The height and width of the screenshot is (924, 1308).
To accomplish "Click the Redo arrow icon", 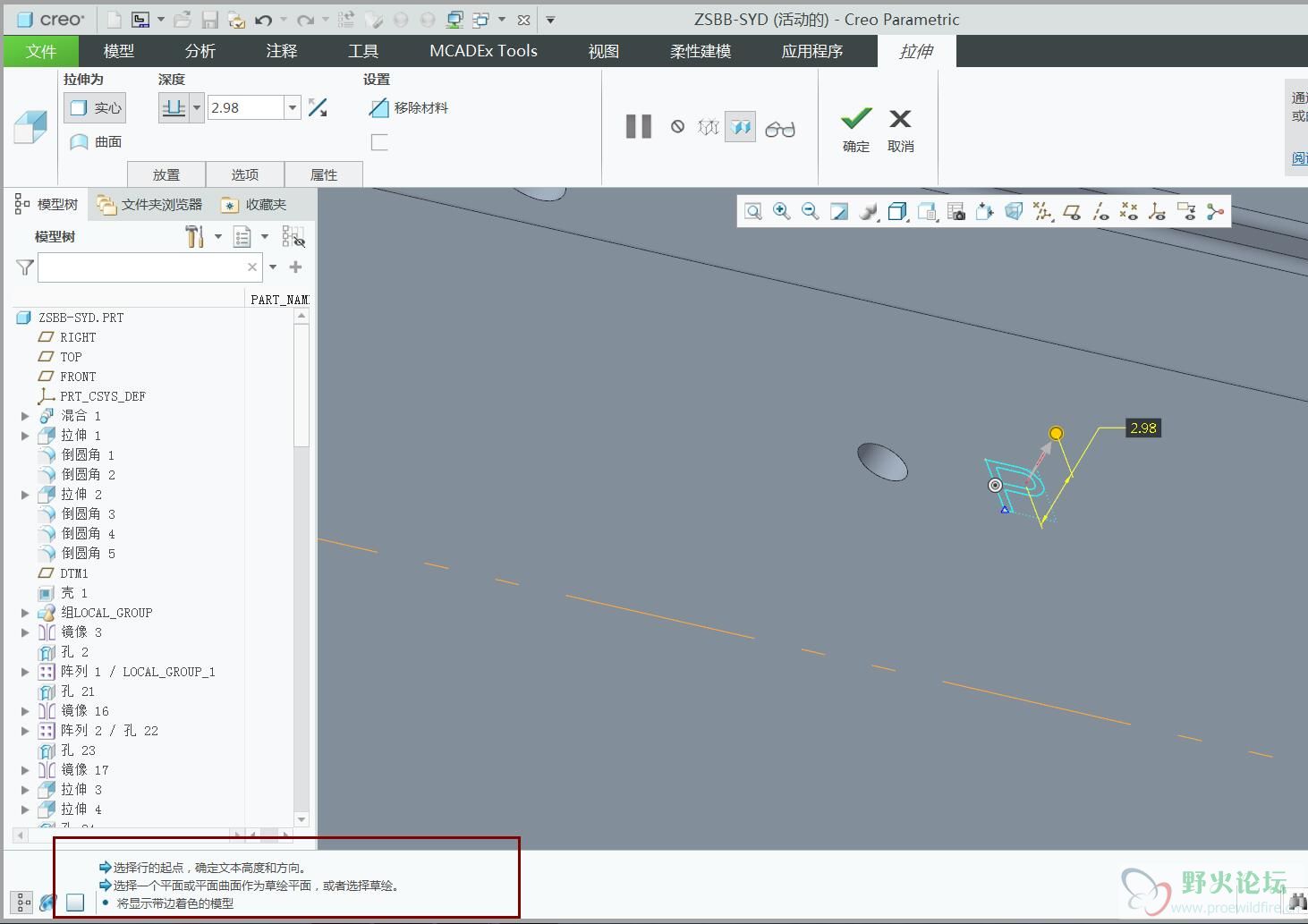I will point(305,19).
